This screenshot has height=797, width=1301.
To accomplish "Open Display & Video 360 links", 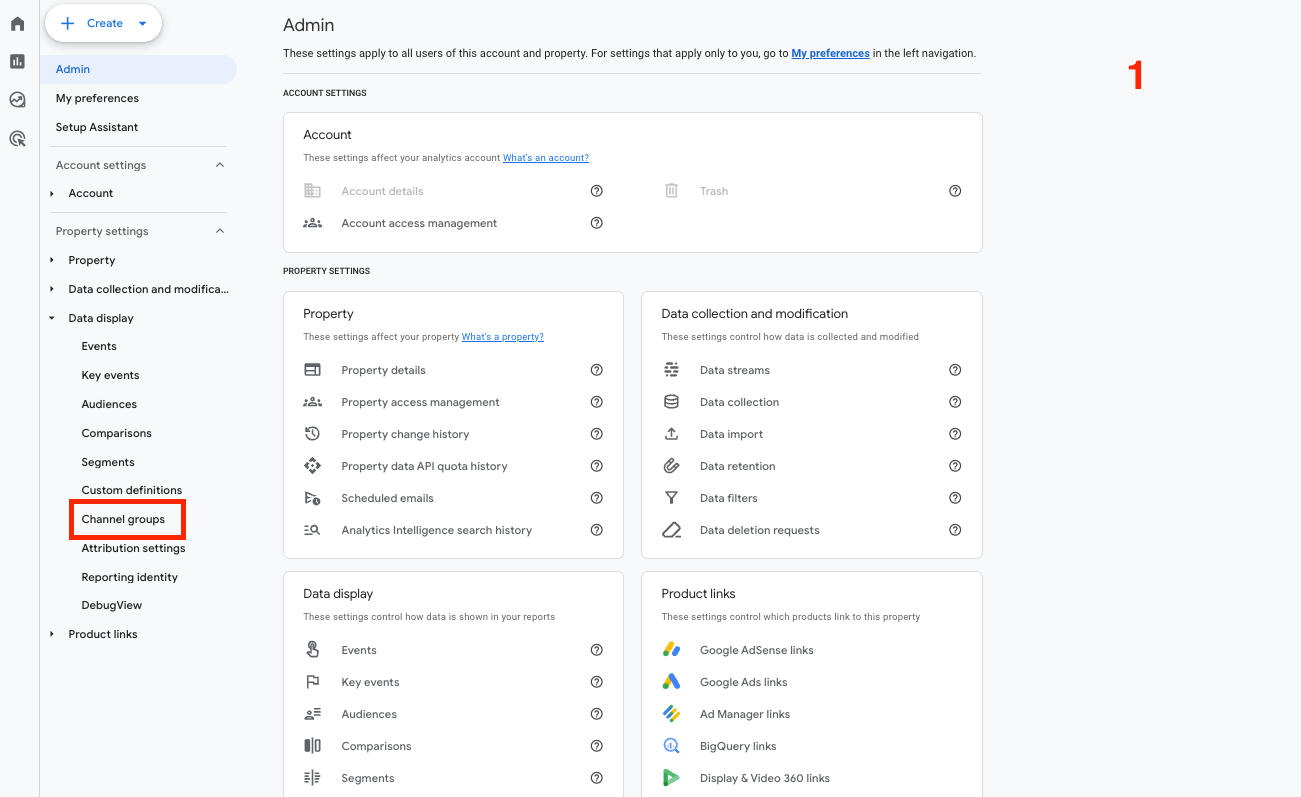I will click(765, 778).
